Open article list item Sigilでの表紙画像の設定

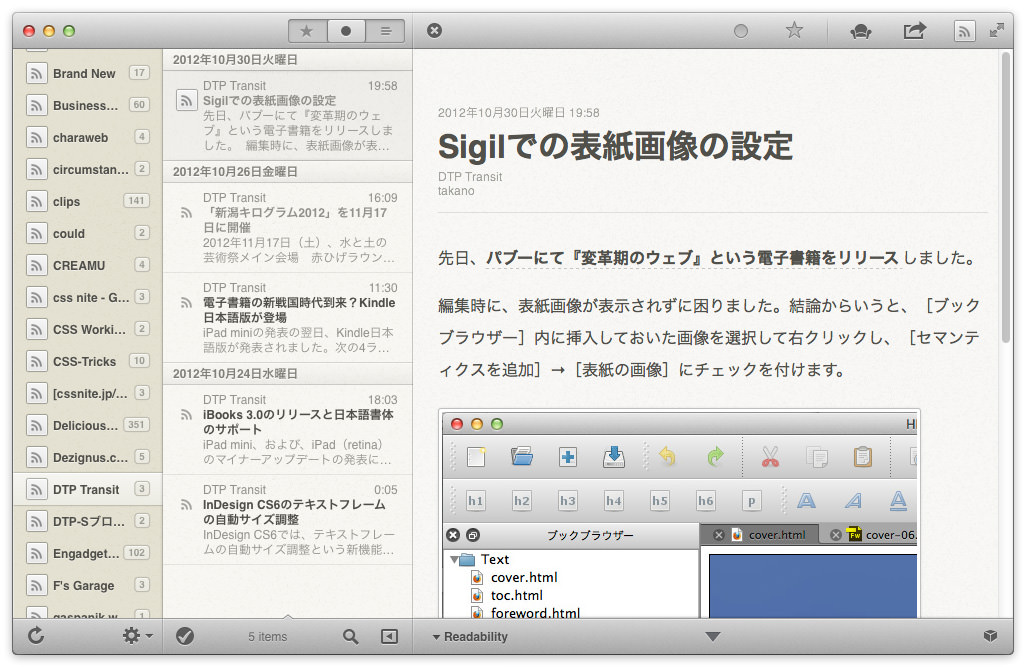(x=287, y=115)
